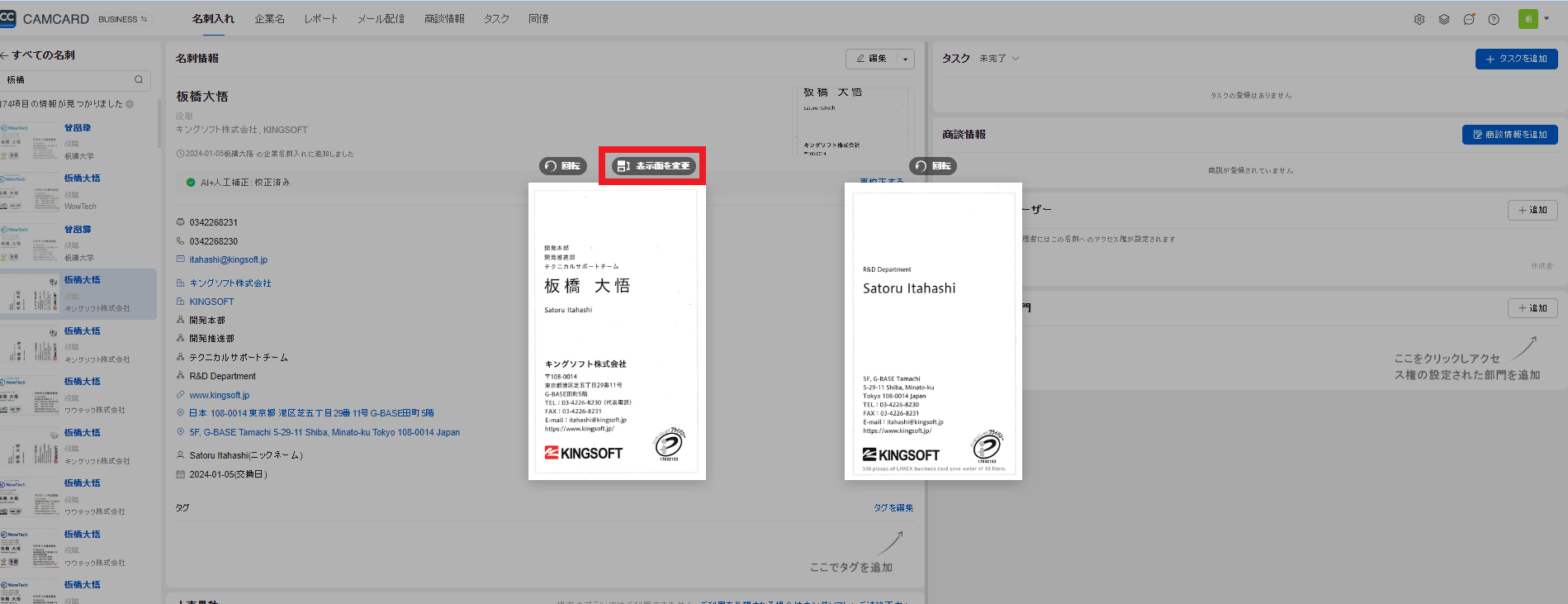Click the enlarged Japanese business card image
1568x604 pixels.
point(617,331)
